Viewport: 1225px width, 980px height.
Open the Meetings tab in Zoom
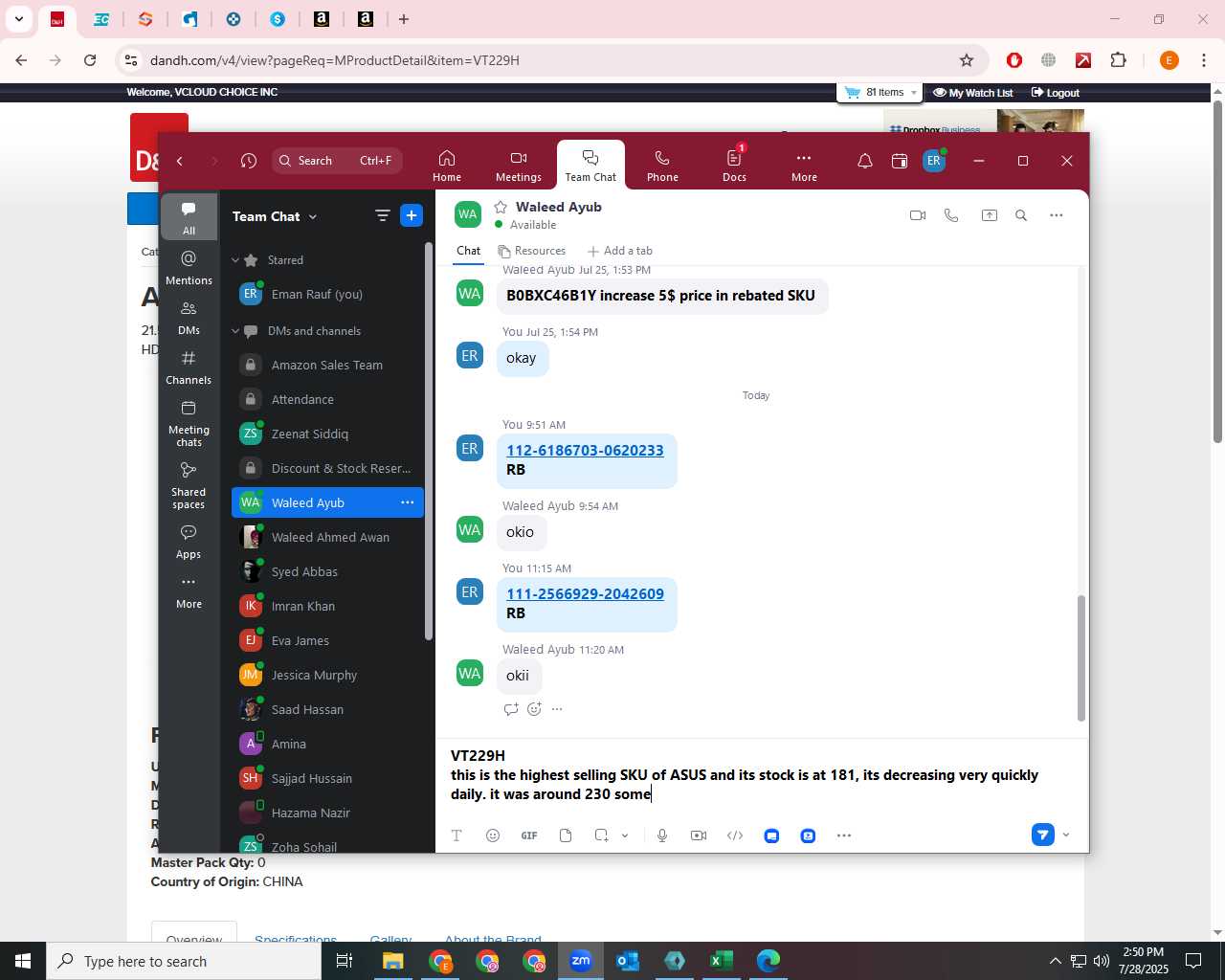[519, 165]
